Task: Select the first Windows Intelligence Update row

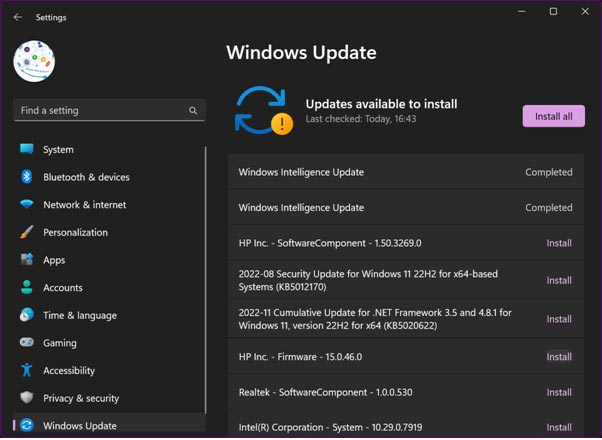Action: point(406,172)
